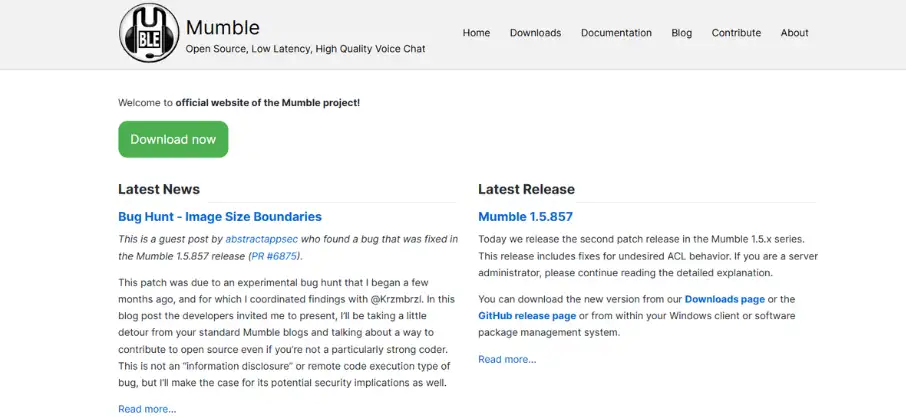Open the Contribute navigation item
906x417 pixels.
coord(736,33)
